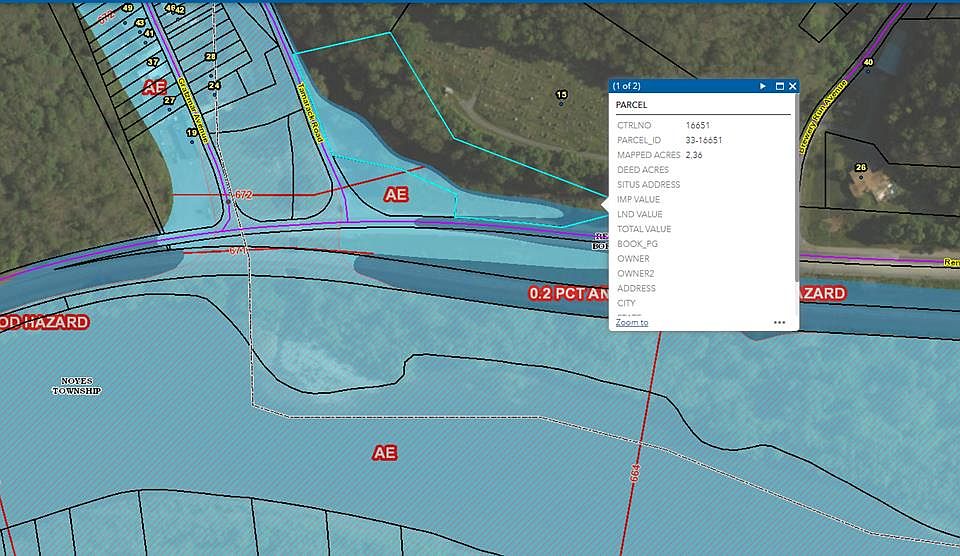960x556 pixels.
Task: Open the popup more-options ellipsis menu
Action: pyautogui.click(x=779, y=323)
